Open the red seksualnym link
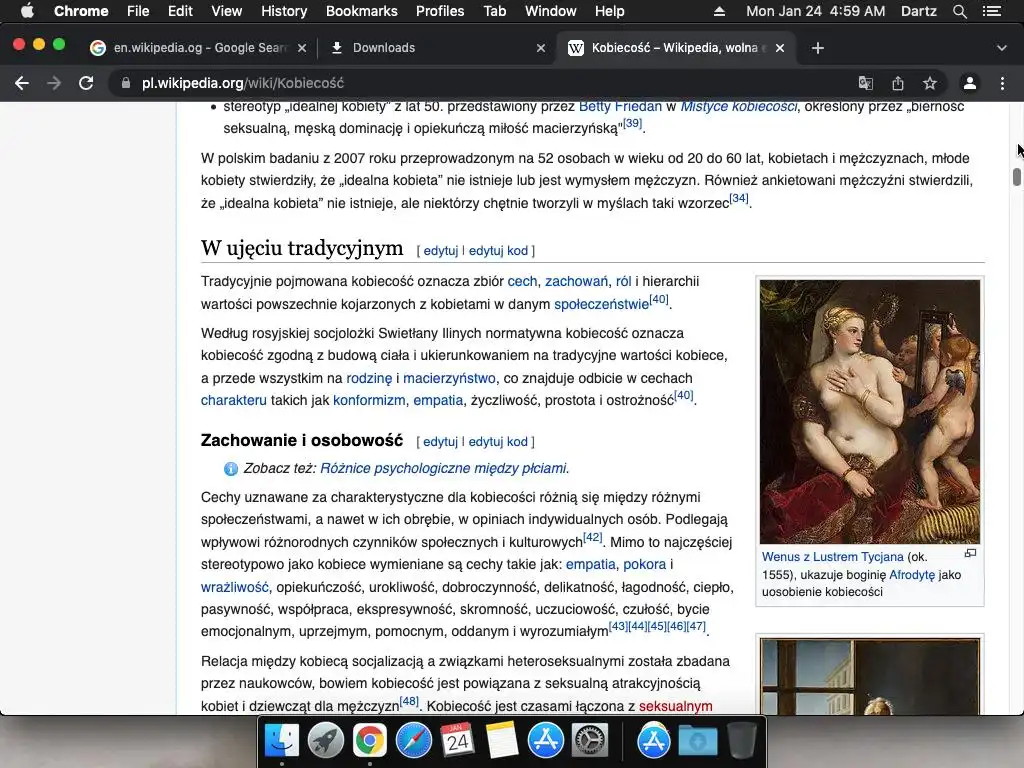 [x=675, y=707]
